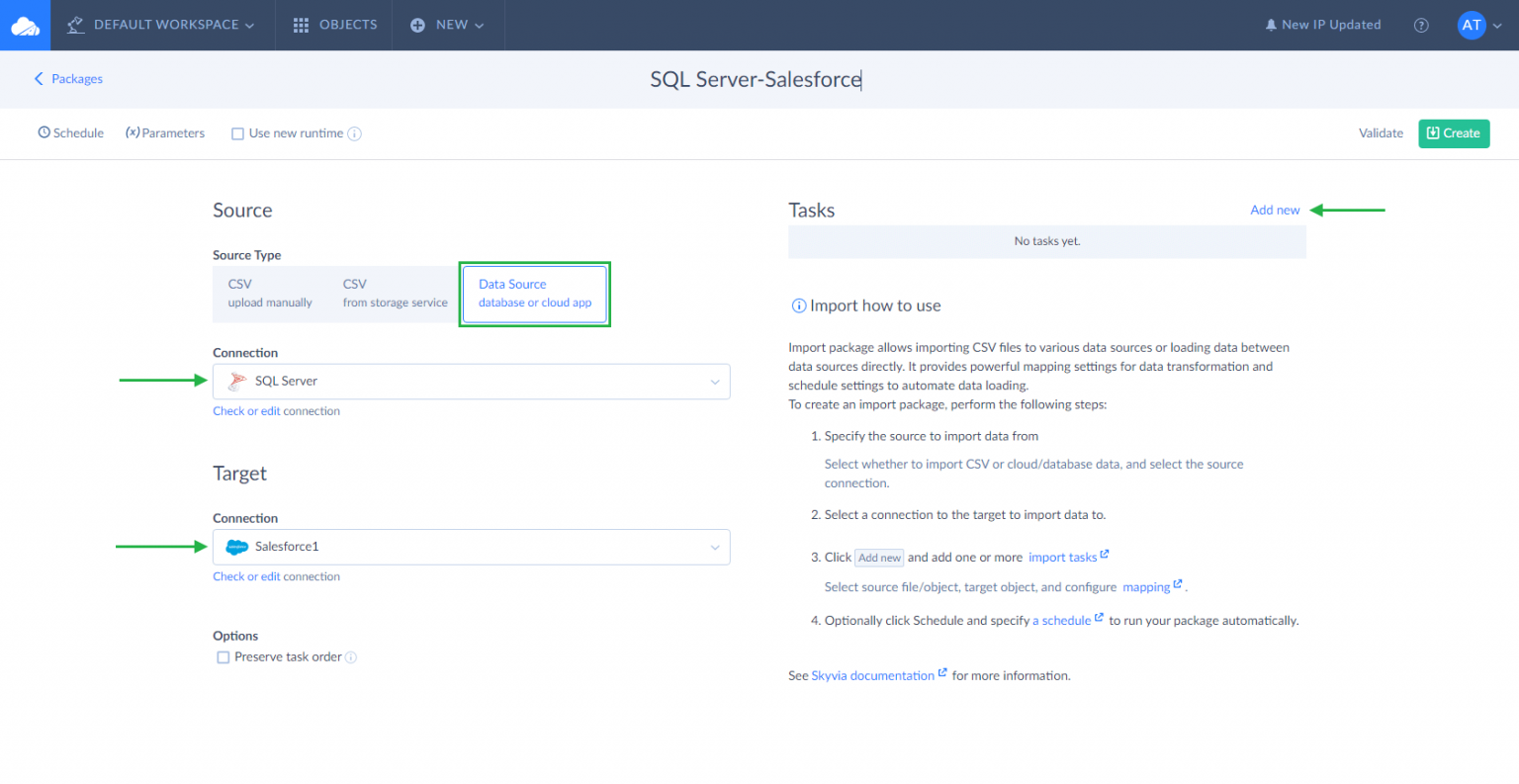The width and height of the screenshot is (1519, 784).
Task: Check the Preserve task order option
Action: [223, 657]
